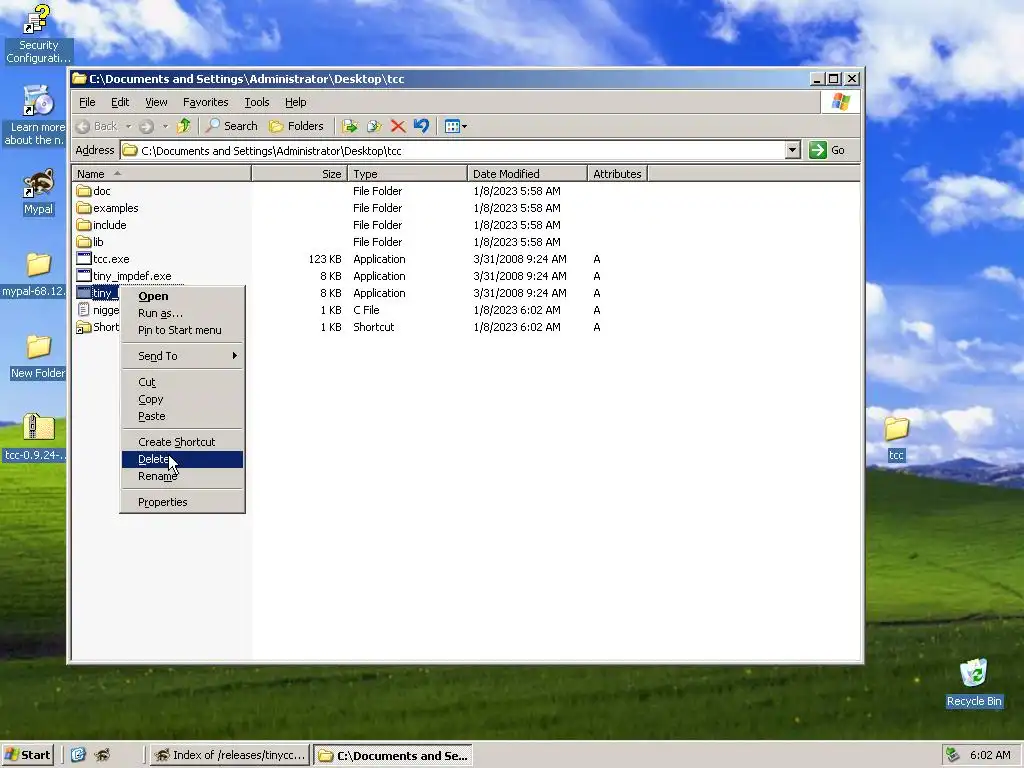The height and width of the screenshot is (768, 1024).
Task: Choose Cut in the context menu
Action: click(182, 382)
